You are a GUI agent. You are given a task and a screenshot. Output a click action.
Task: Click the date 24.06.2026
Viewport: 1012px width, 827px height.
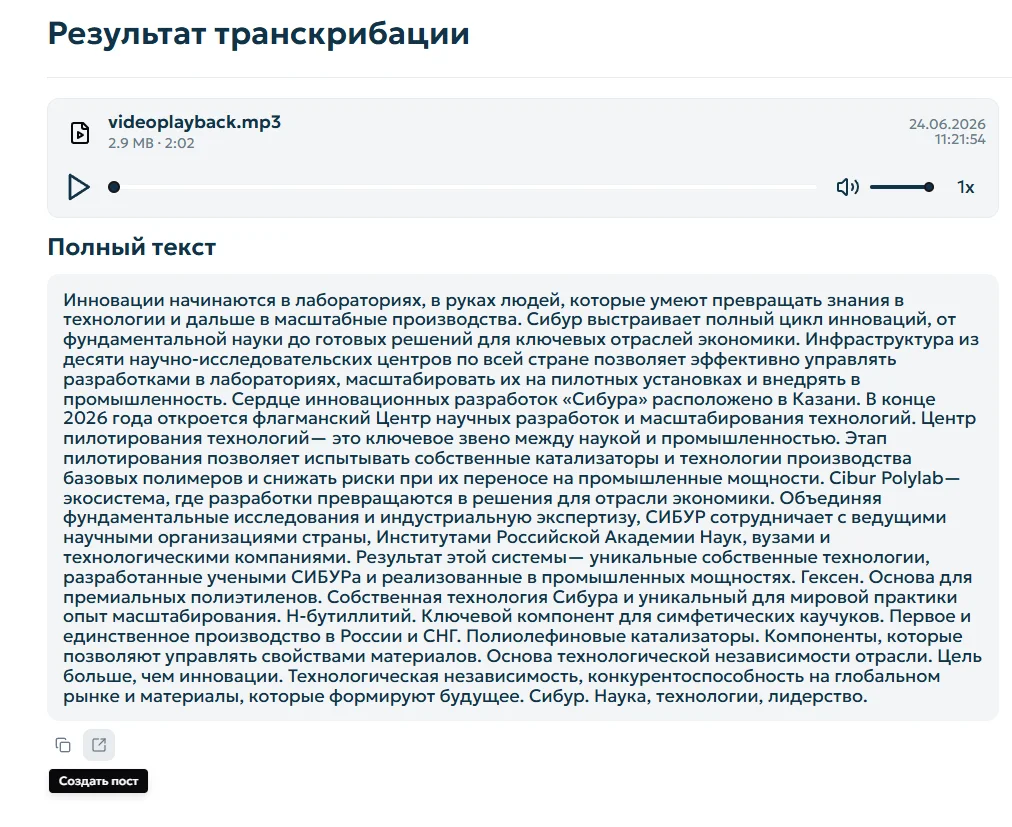[947, 124]
